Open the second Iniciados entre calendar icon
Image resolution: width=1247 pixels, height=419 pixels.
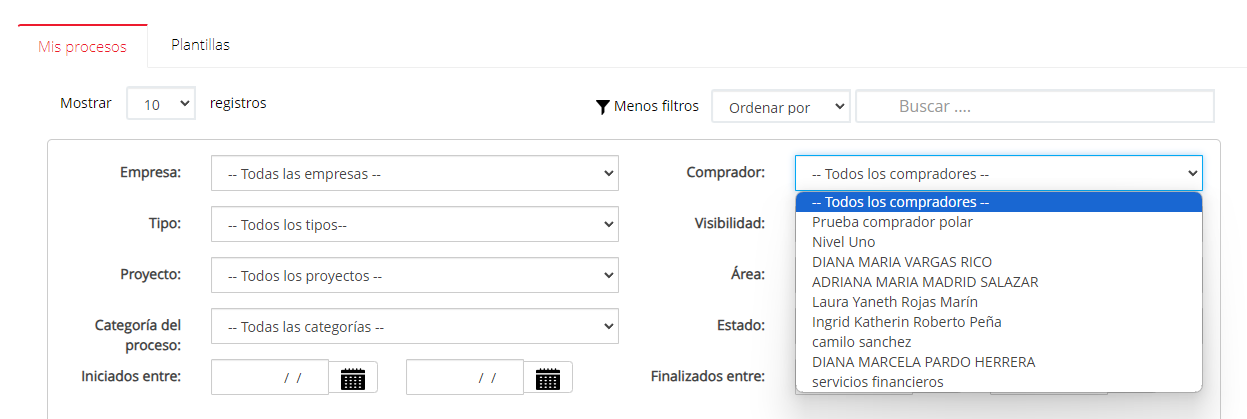pos(547,378)
